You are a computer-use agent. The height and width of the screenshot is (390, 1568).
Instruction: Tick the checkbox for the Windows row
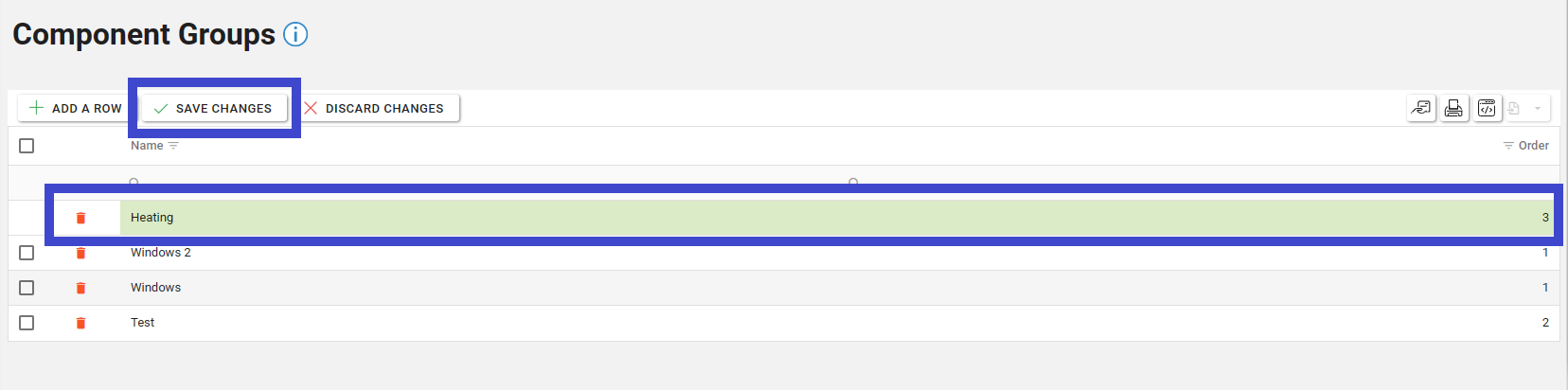tap(27, 288)
